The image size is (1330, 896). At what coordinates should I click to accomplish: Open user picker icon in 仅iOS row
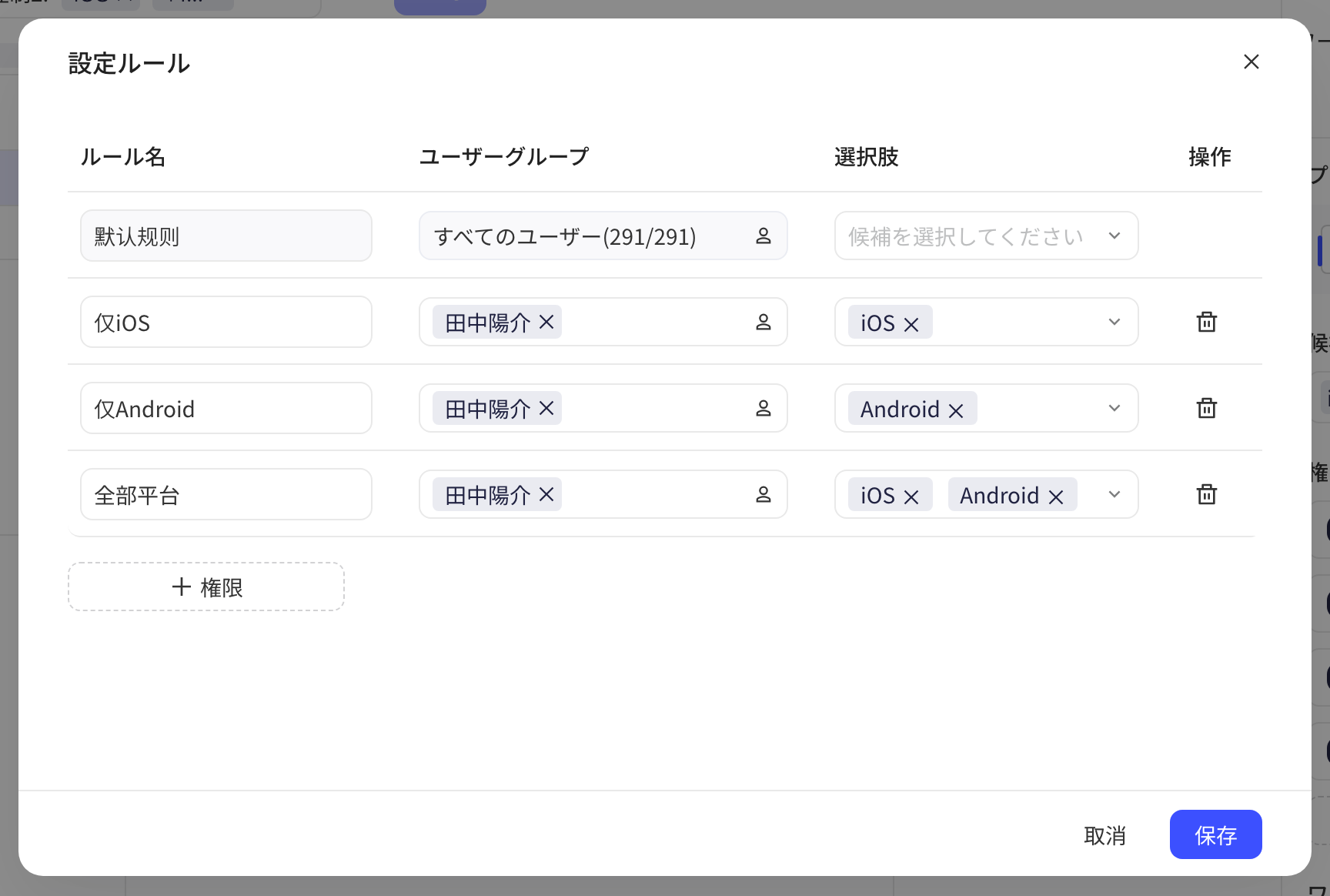click(764, 322)
